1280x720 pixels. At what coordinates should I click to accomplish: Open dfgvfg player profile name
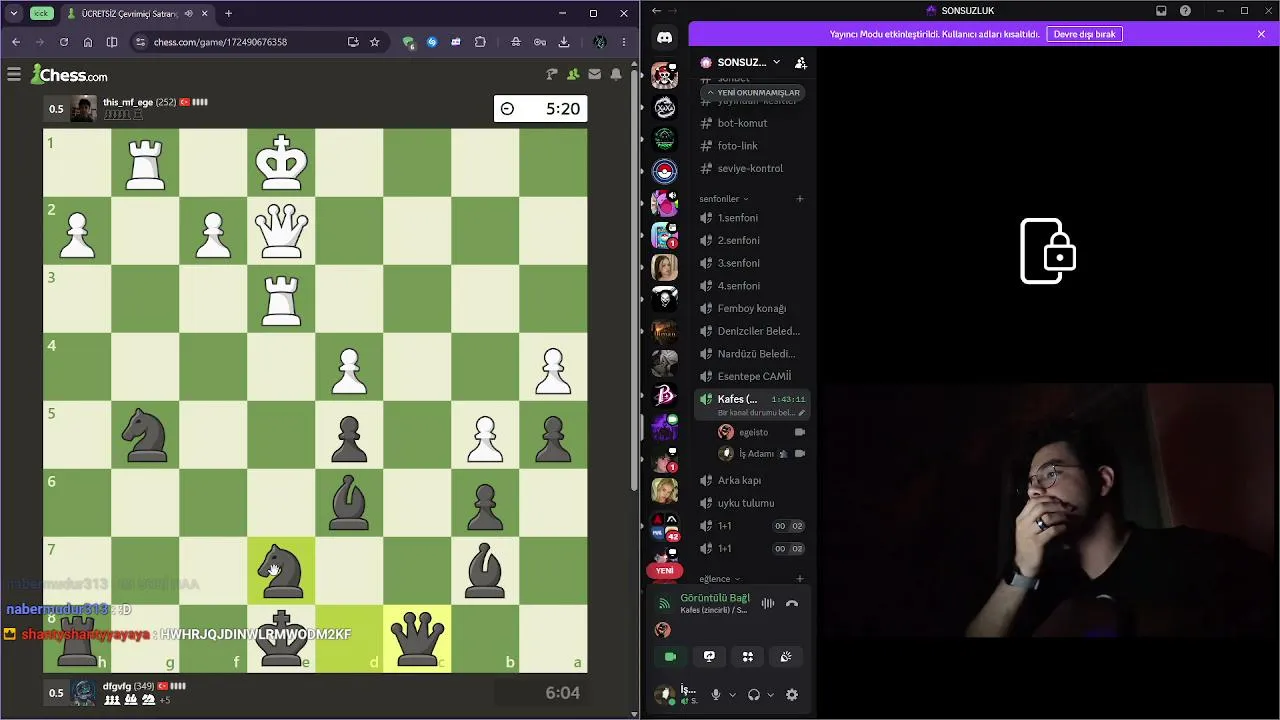118,686
